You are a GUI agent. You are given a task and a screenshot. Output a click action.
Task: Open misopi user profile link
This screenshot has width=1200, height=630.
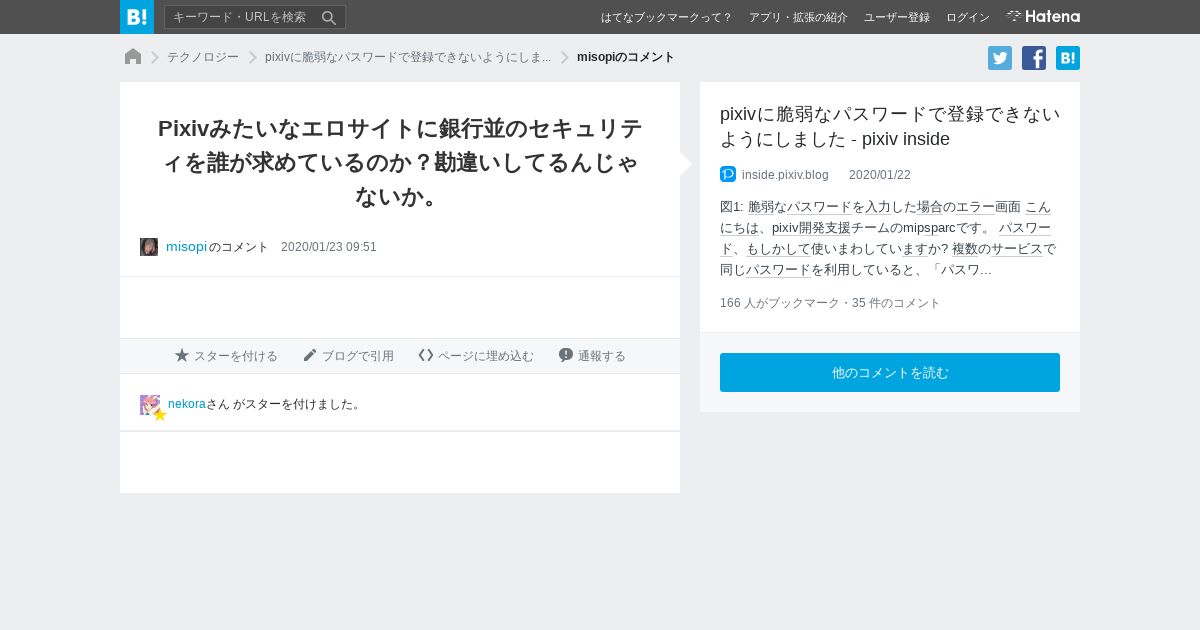pos(186,247)
